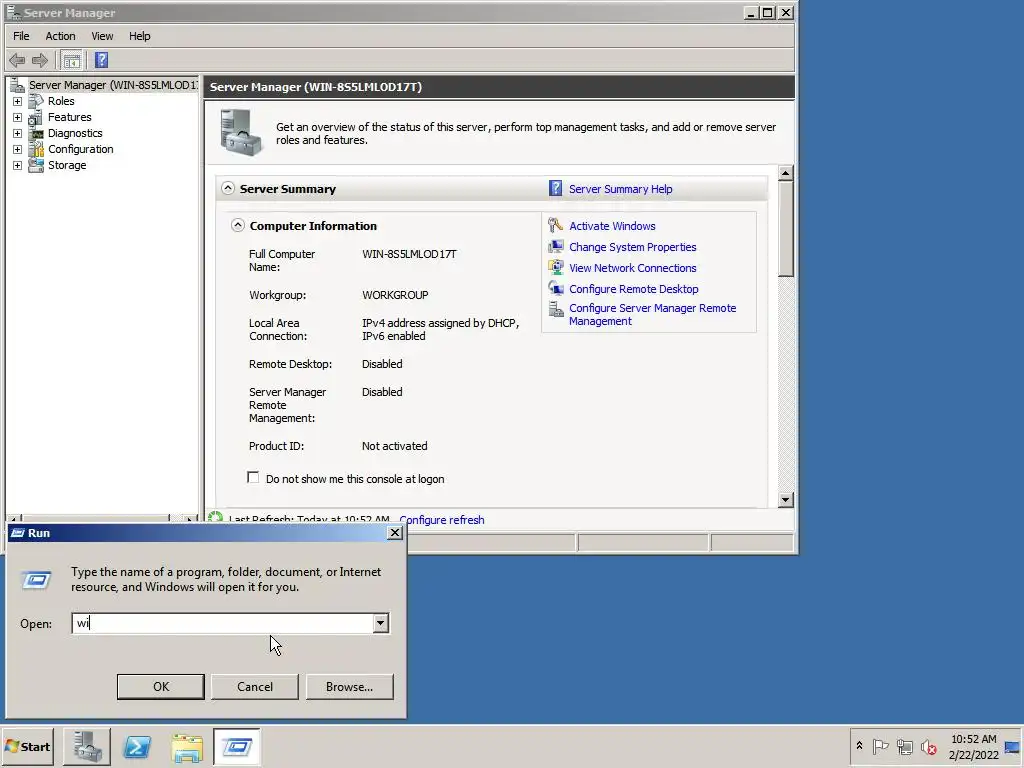Click the Configure Server Manager Remote Management icon
This screenshot has height=768, width=1024.
tap(555, 309)
